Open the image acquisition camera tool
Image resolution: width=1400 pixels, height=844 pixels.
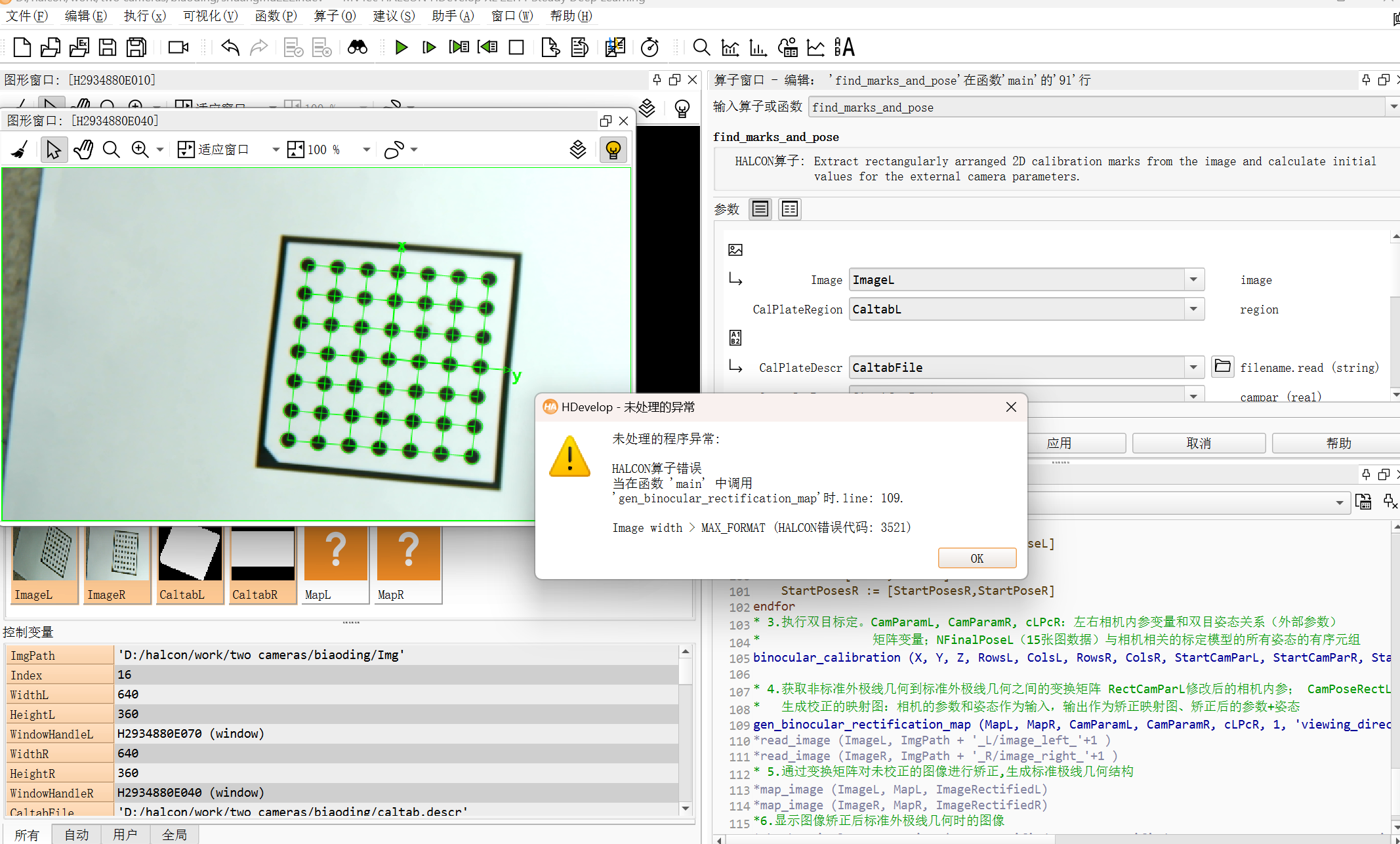pyautogui.click(x=178, y=47)
